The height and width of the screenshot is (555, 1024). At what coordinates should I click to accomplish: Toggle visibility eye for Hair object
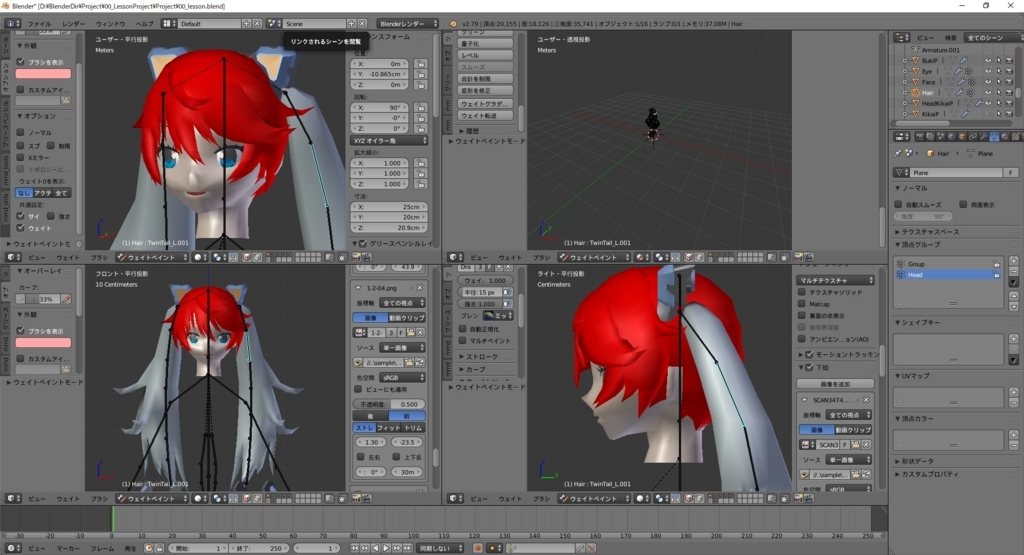point(987,93)
